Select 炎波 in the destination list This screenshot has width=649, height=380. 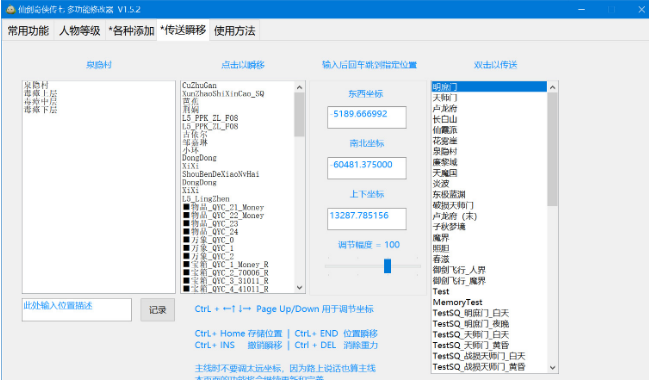click(x=441, y=184)
